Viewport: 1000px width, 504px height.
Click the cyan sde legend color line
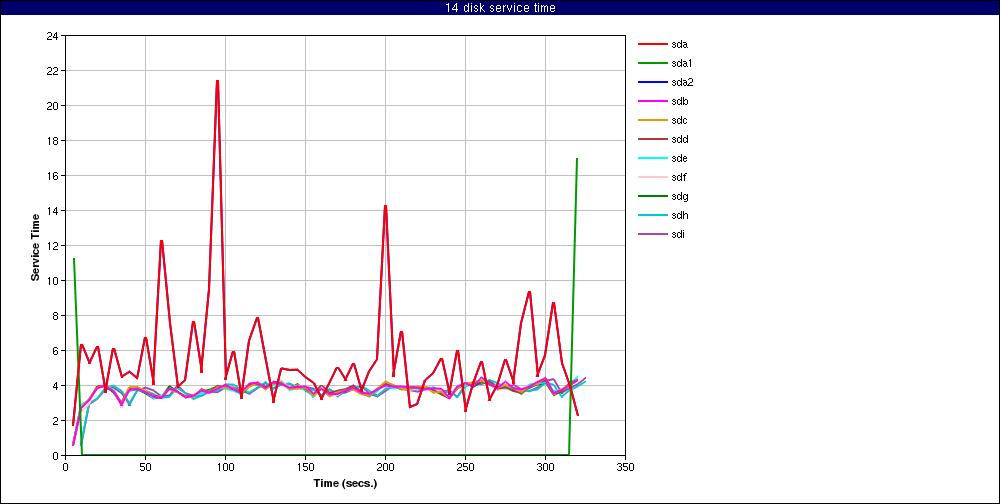tap(652, 158)
